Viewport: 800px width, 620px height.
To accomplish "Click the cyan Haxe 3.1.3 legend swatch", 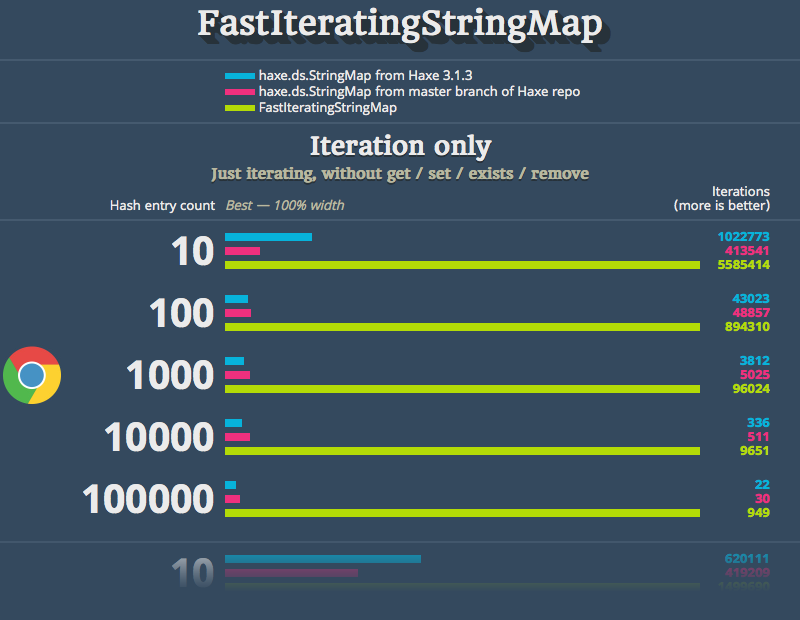I will point(240,76).
